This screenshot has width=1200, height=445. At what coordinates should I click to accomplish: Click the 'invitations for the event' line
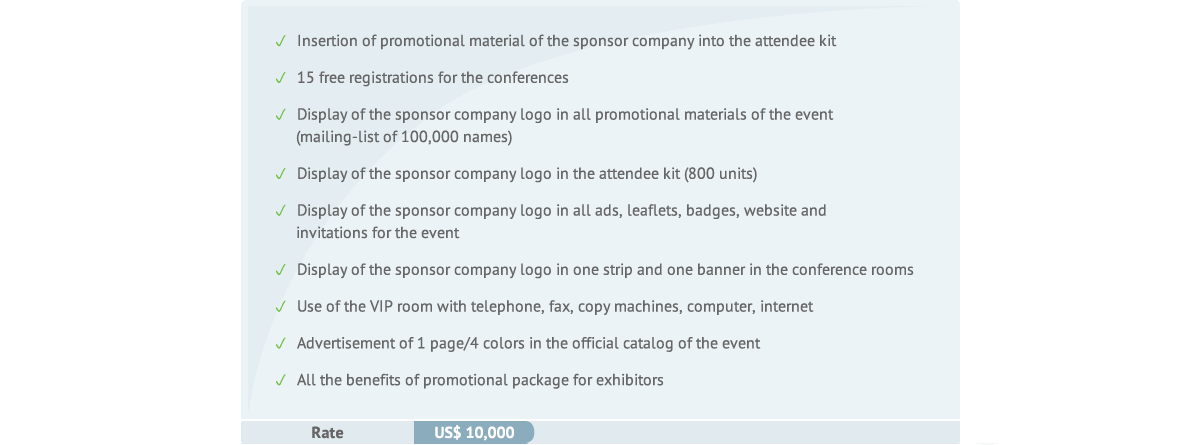coord(378,233)
